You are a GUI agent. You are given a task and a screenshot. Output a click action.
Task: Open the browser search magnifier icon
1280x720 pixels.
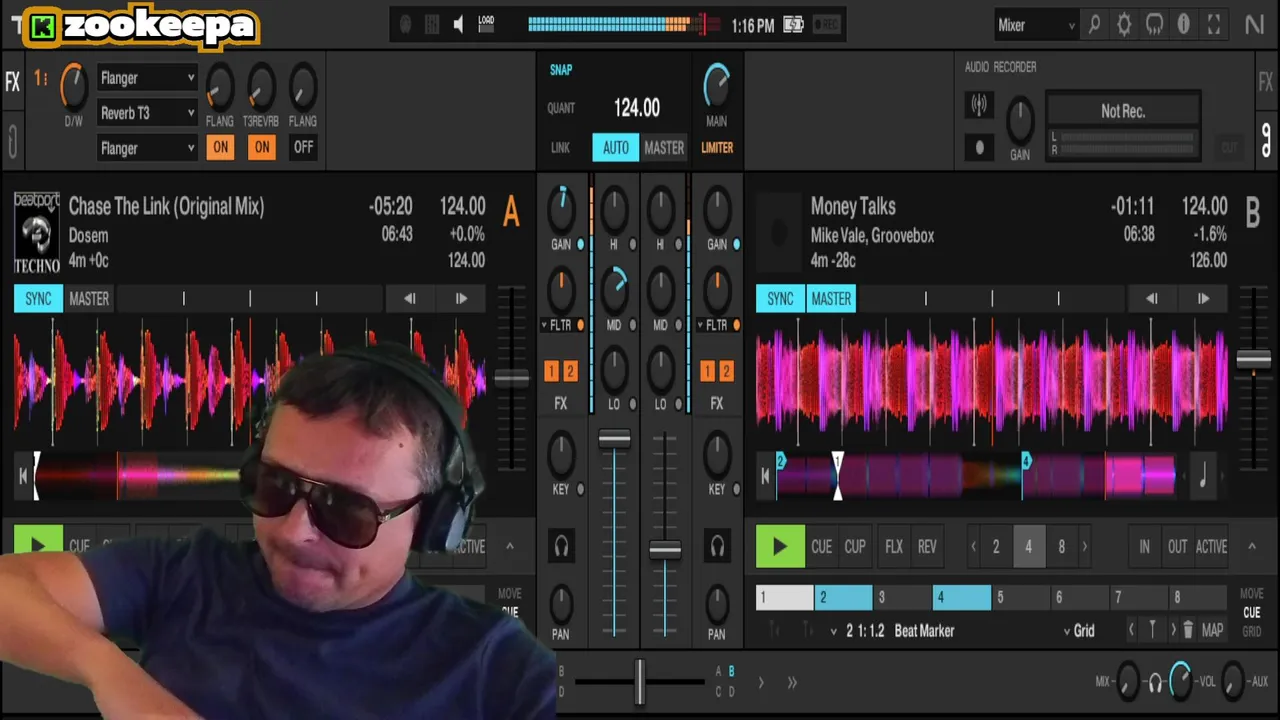tap(1094, 25)
